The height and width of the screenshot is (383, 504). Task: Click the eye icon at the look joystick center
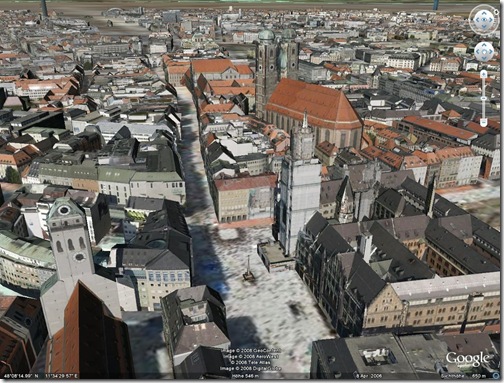484,19
